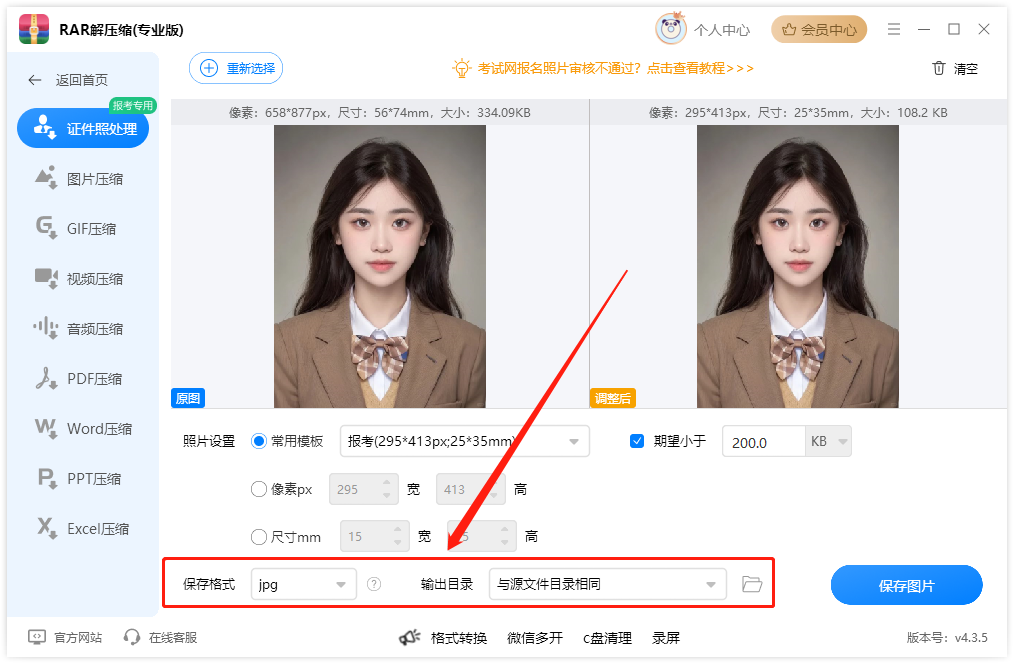Click the 版本号: v4.3.5 text
The image size is (1014, 664).
(947, 637)
